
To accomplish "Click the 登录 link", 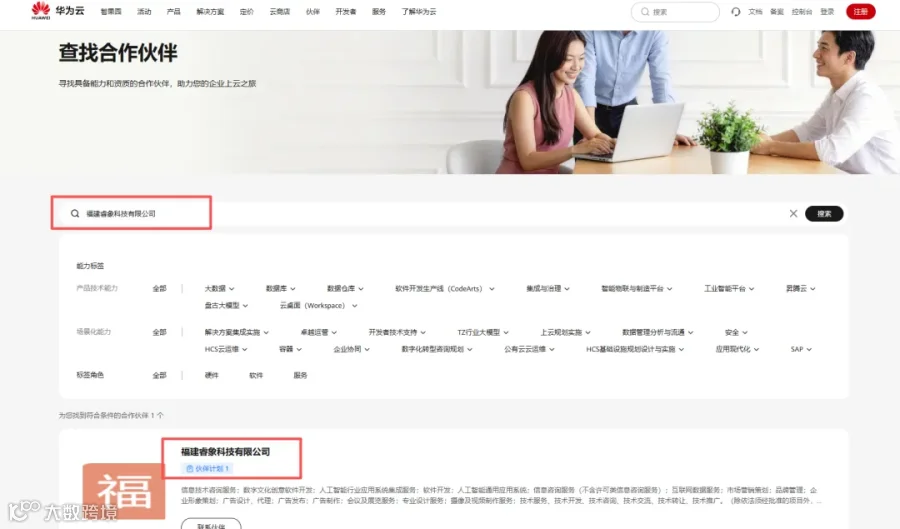I will pyautogui.click(x=827, y=11).
